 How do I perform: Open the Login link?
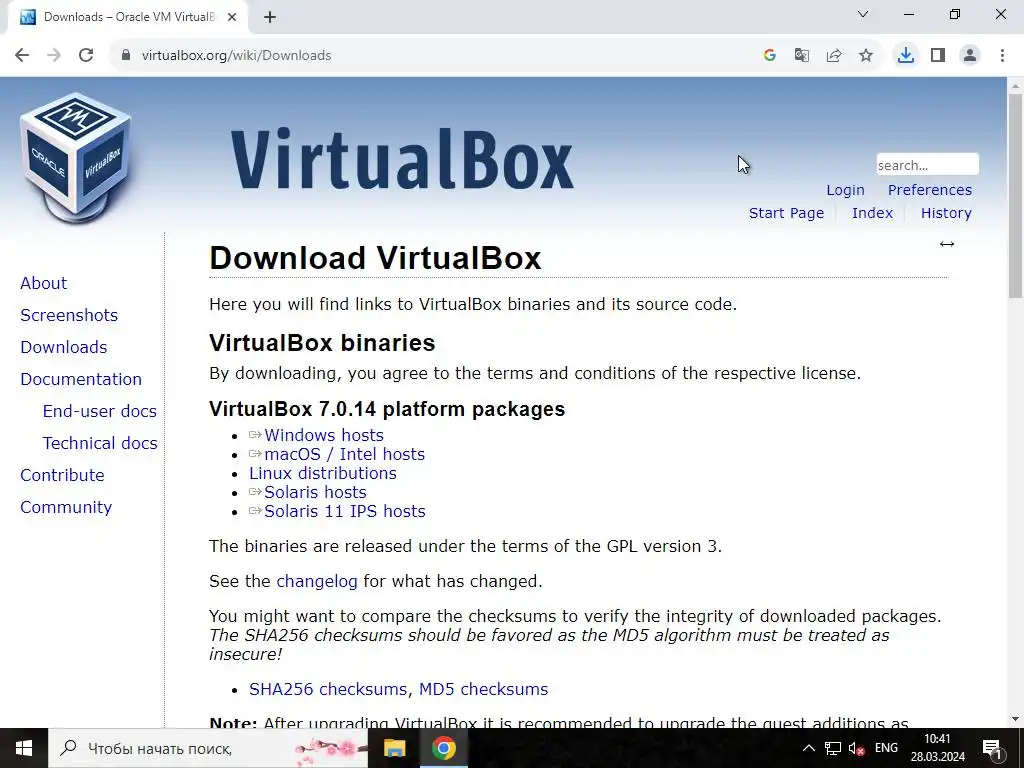[845, 190]
